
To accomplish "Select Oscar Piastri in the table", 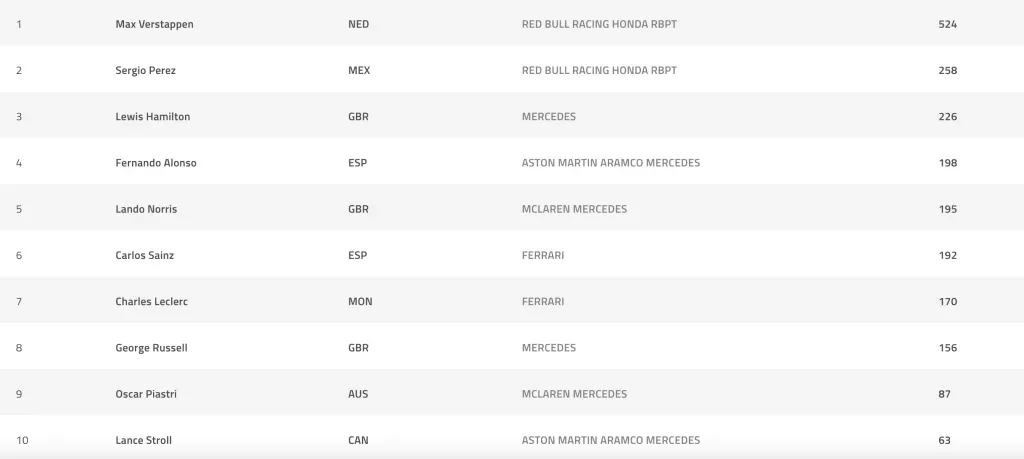I will point(146,394).
